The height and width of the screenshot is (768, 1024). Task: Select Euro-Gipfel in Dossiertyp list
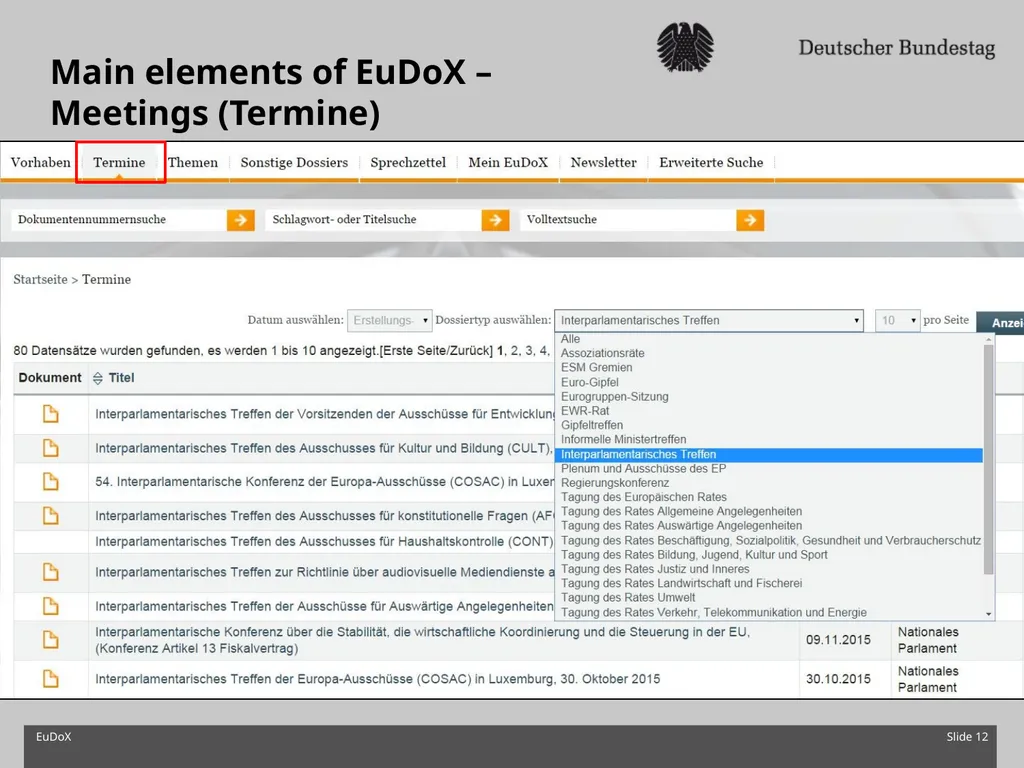(769, 382)
